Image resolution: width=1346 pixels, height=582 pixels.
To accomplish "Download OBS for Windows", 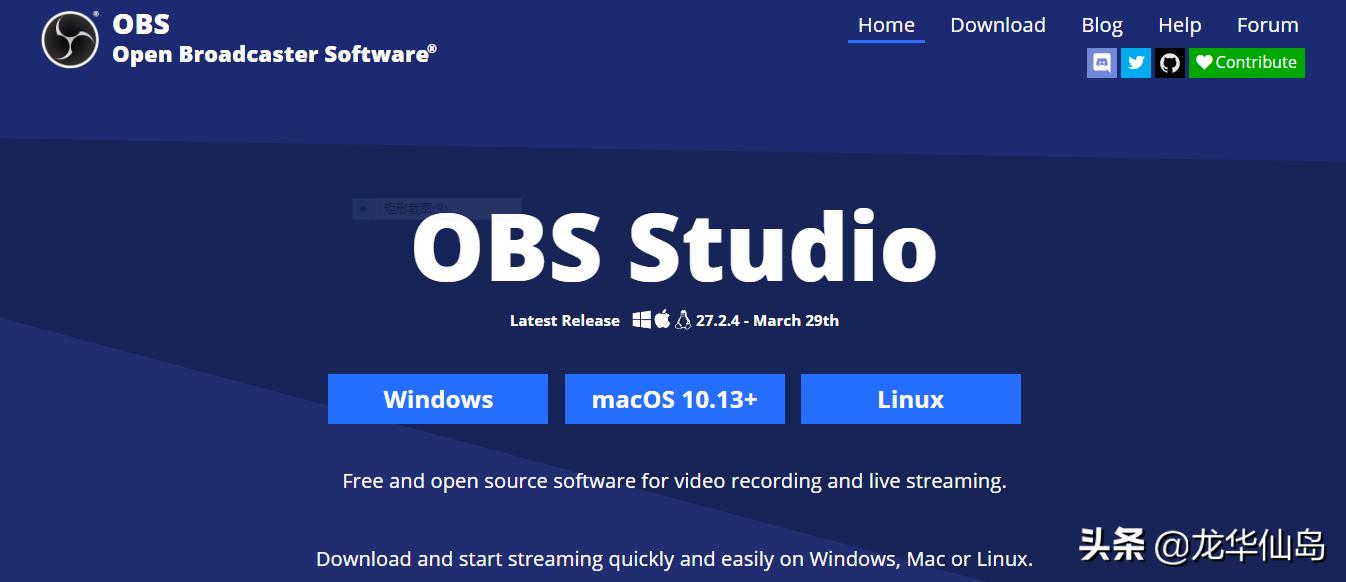I will [x=438, y=399].
